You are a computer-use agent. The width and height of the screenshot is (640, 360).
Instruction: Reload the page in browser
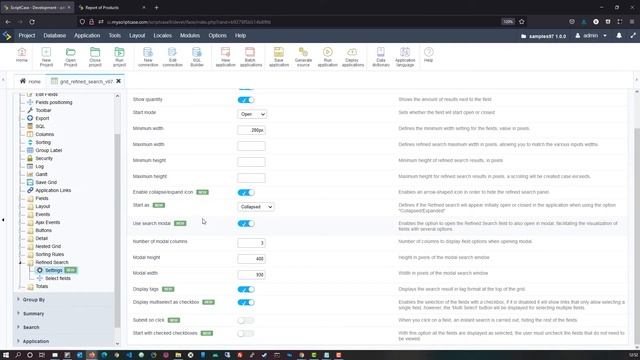[32, 22]
